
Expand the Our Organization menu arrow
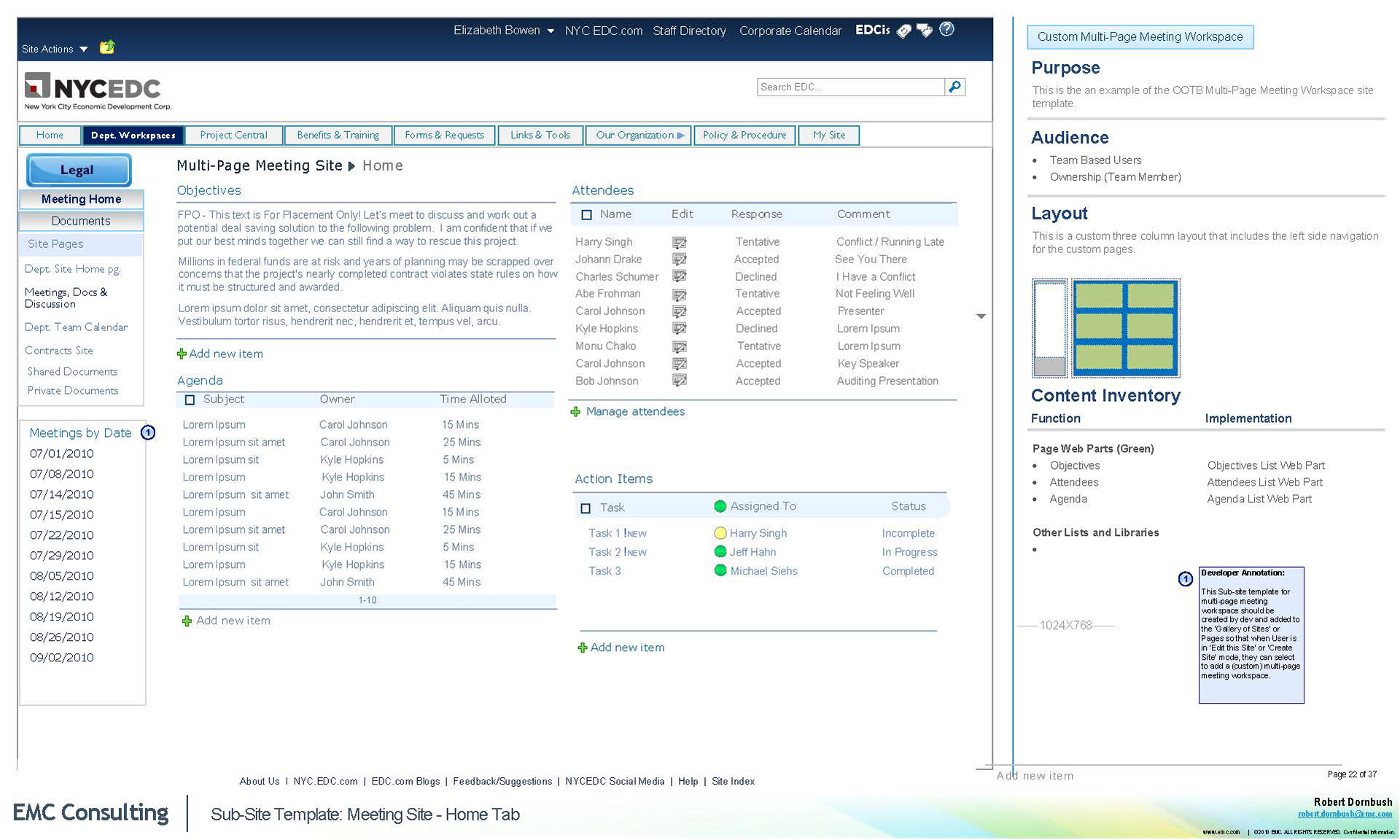680,136
